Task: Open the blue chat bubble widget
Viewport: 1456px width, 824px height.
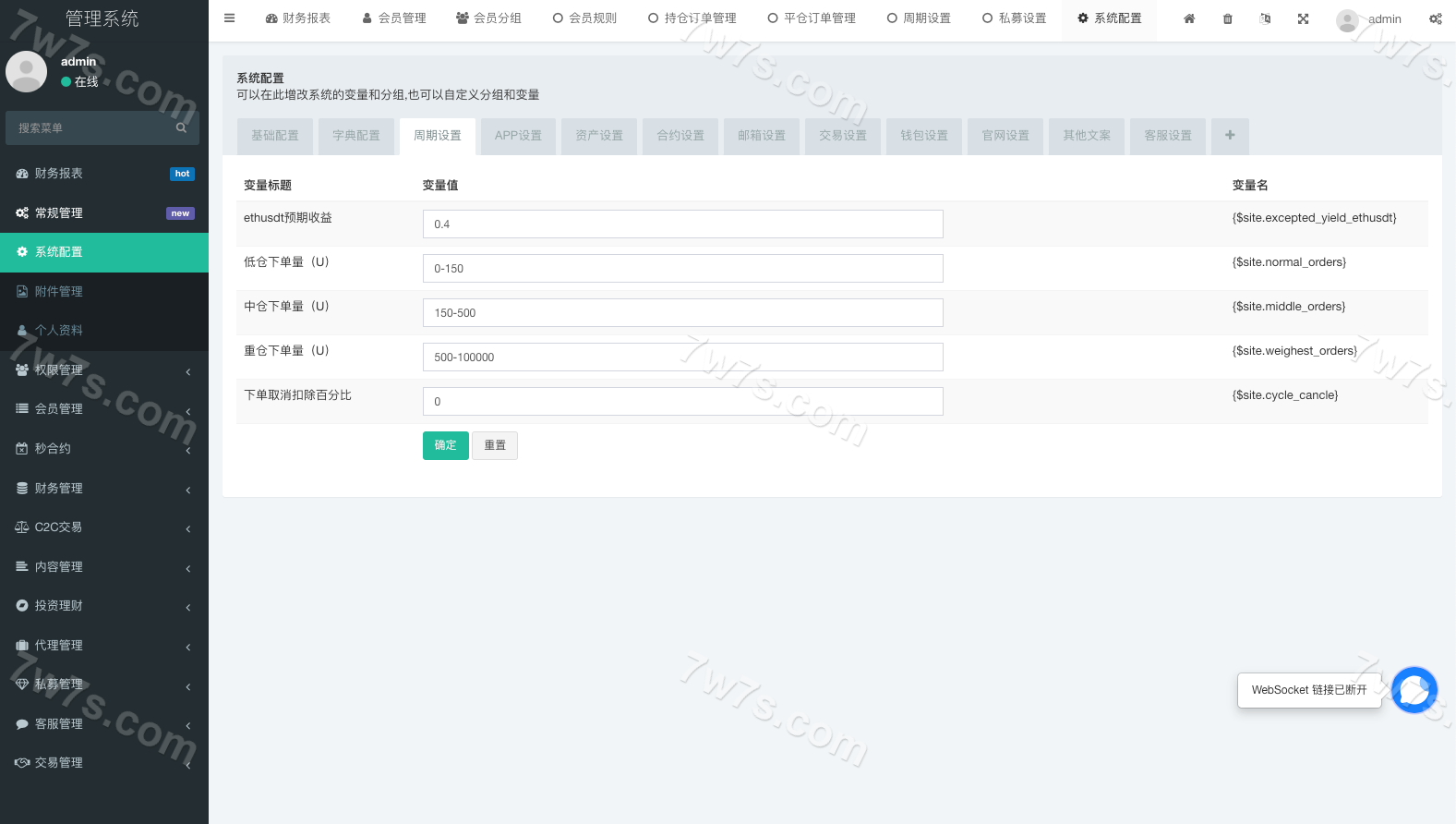Action: [x=1414, y=690]
